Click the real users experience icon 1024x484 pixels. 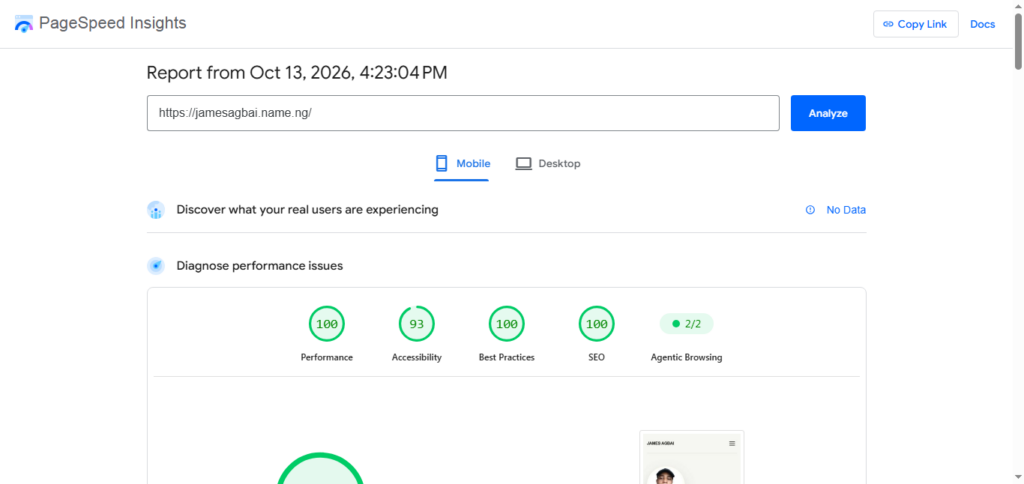155,210
